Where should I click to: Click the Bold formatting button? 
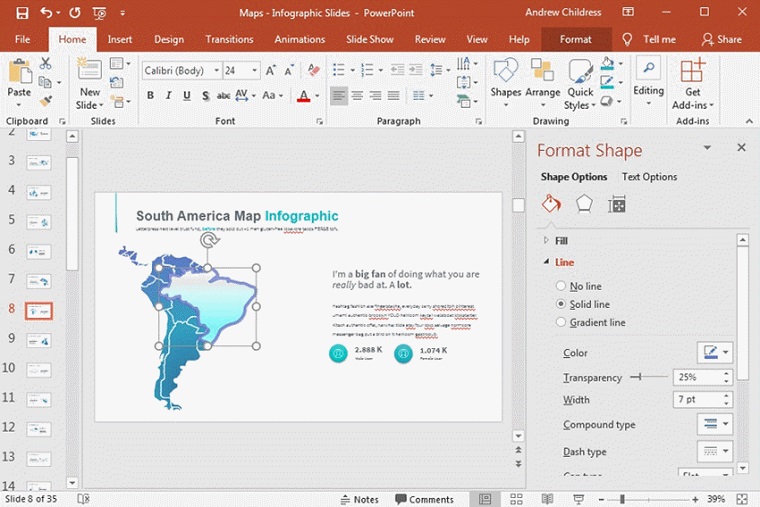tap(151, 96)
